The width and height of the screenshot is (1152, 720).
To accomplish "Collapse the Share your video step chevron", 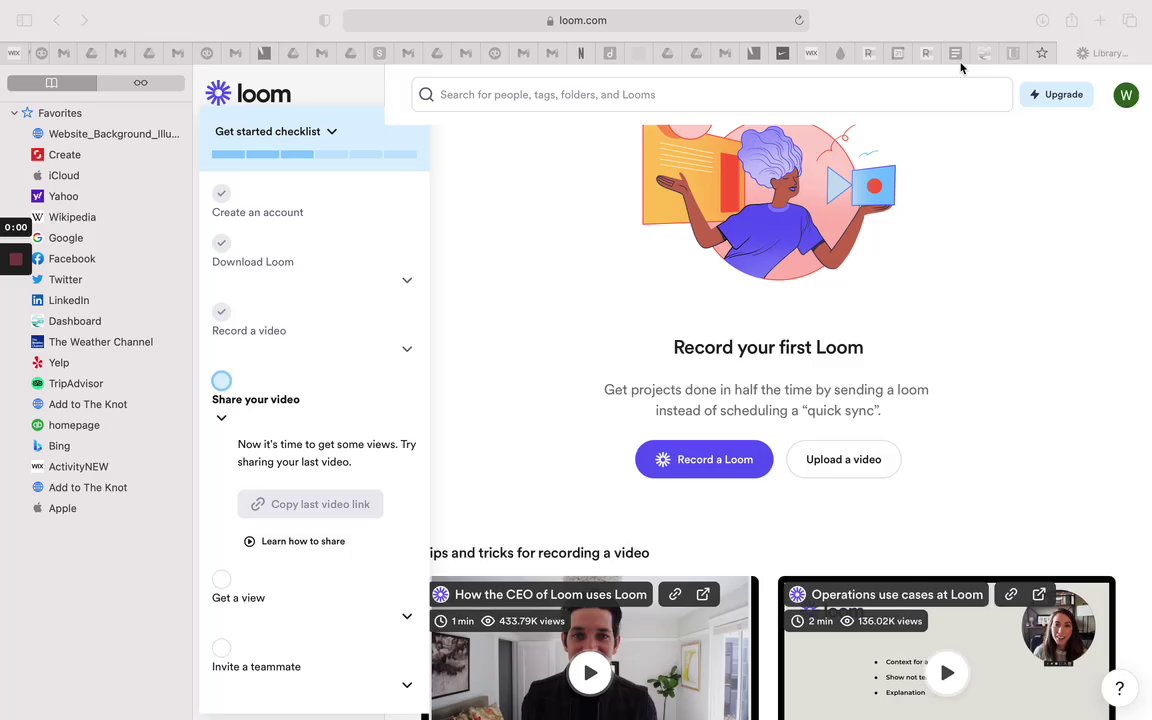I will [221, 418].
